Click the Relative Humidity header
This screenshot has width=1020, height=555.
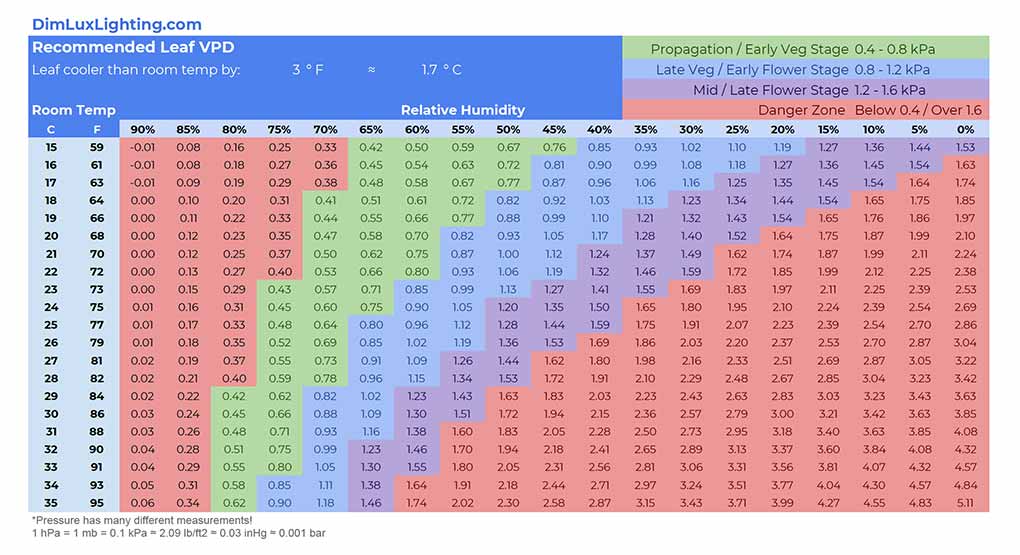[x=462, y=110]
